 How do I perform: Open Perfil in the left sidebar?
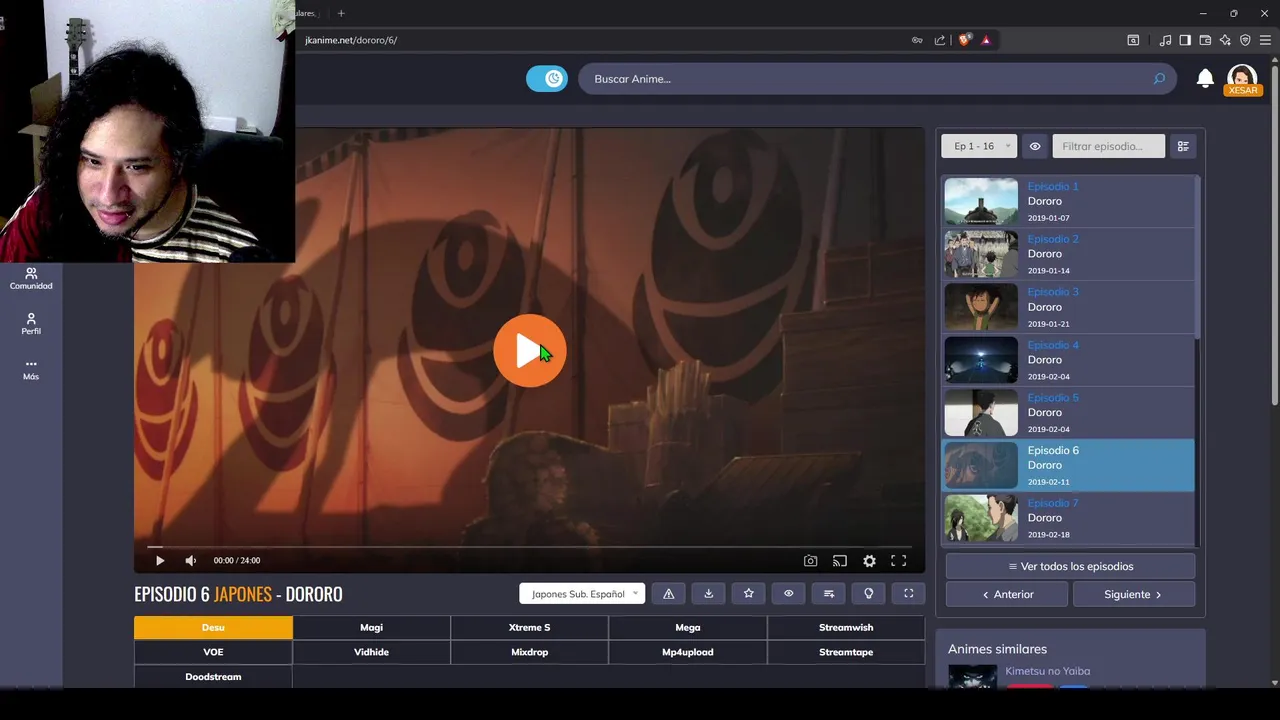click(31, 324)
